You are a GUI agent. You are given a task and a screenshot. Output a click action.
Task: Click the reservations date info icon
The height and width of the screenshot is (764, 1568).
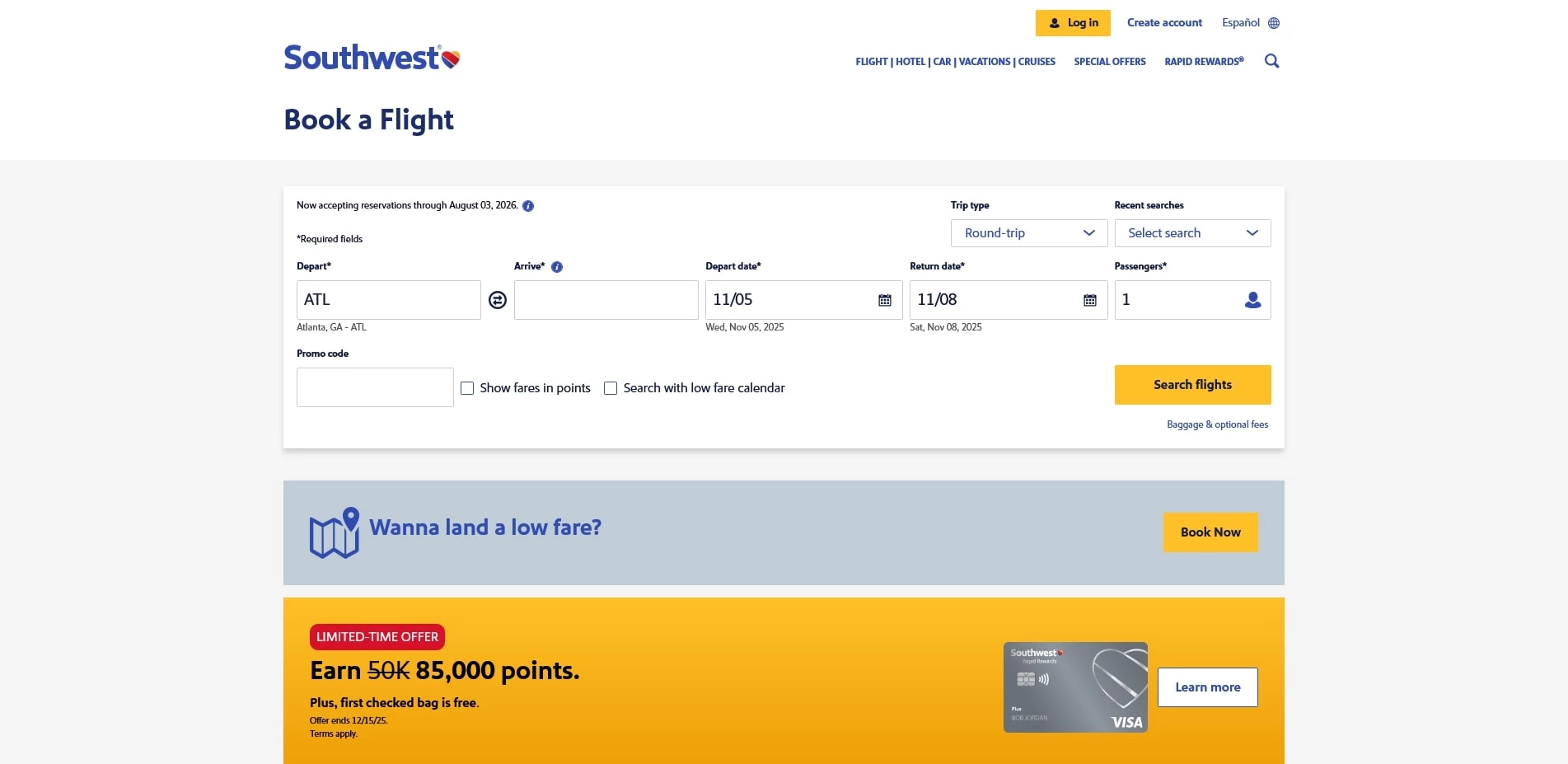pos(528,206)
